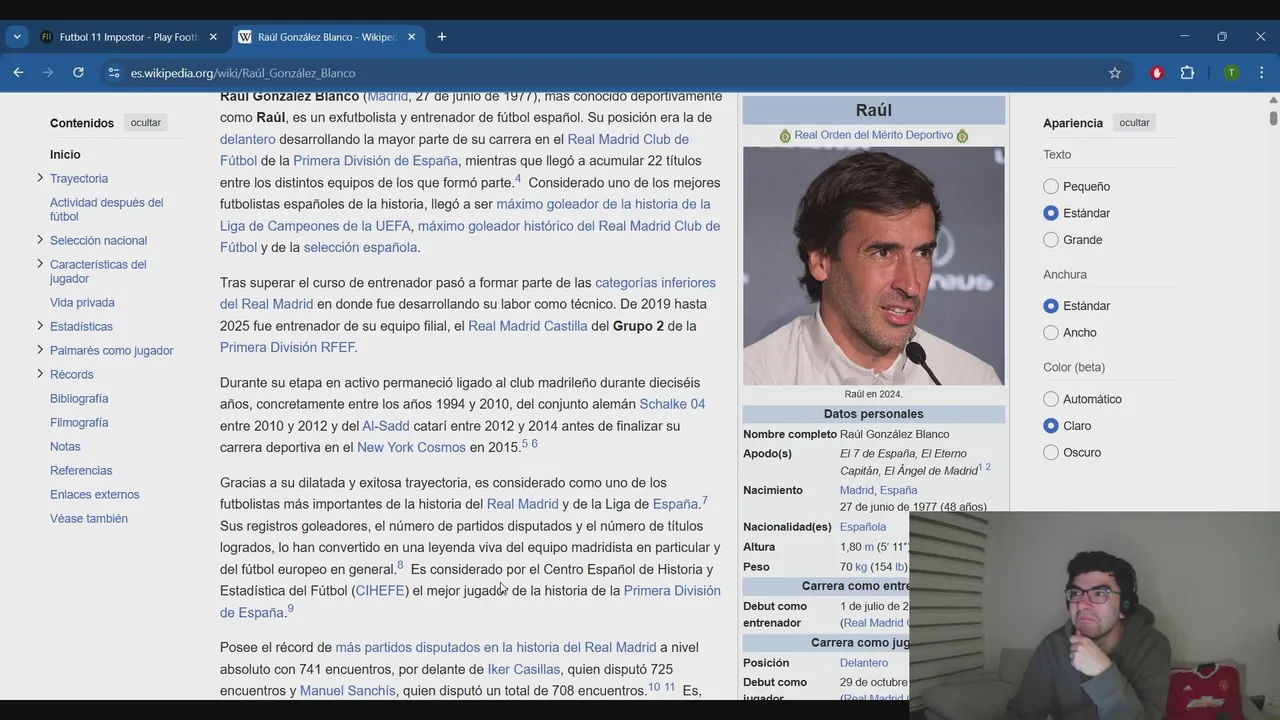Viewport: 1280px width, 720px height.
Task: View site information icon in address bar
Action: [x=113, y=73]
